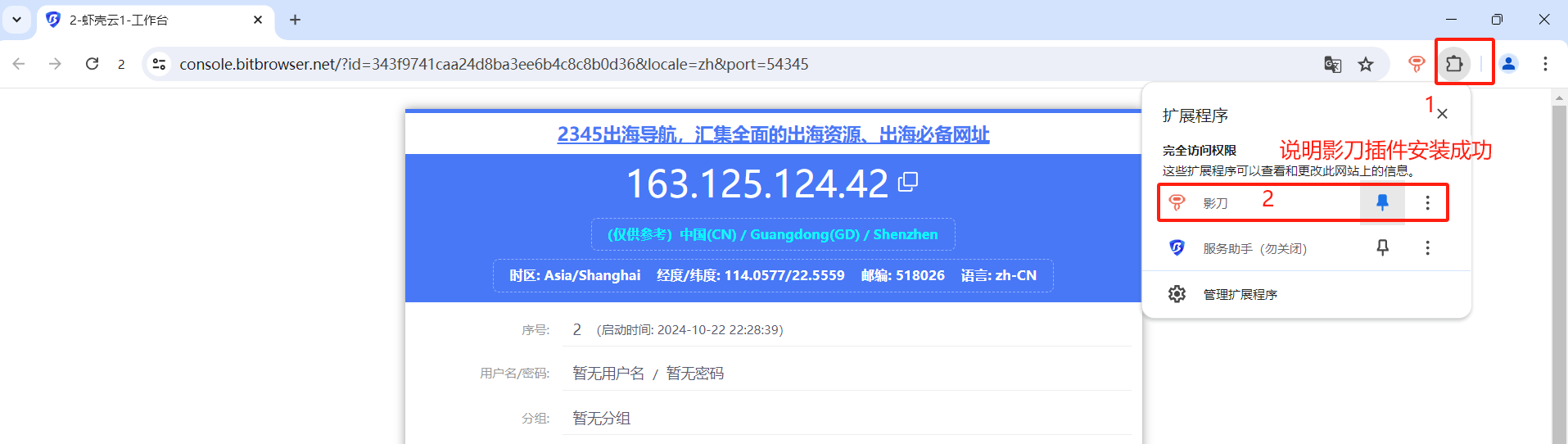Viewport: 1568px width, 444px height.
Task: Click the 语言: zh-CN value
Action: coord(998,275)
